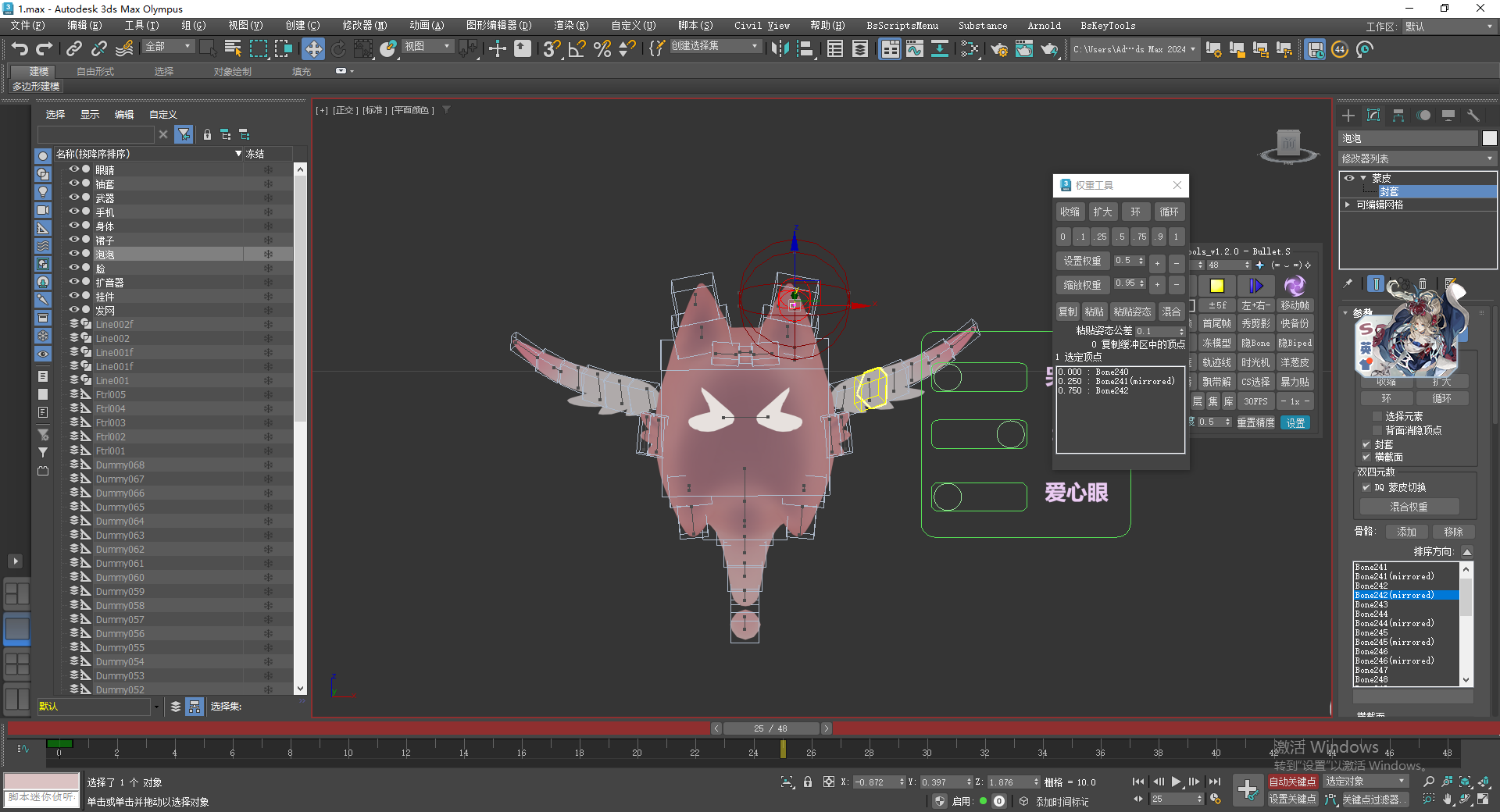Click the 粘贴姿态 button

coord(1132,312)
